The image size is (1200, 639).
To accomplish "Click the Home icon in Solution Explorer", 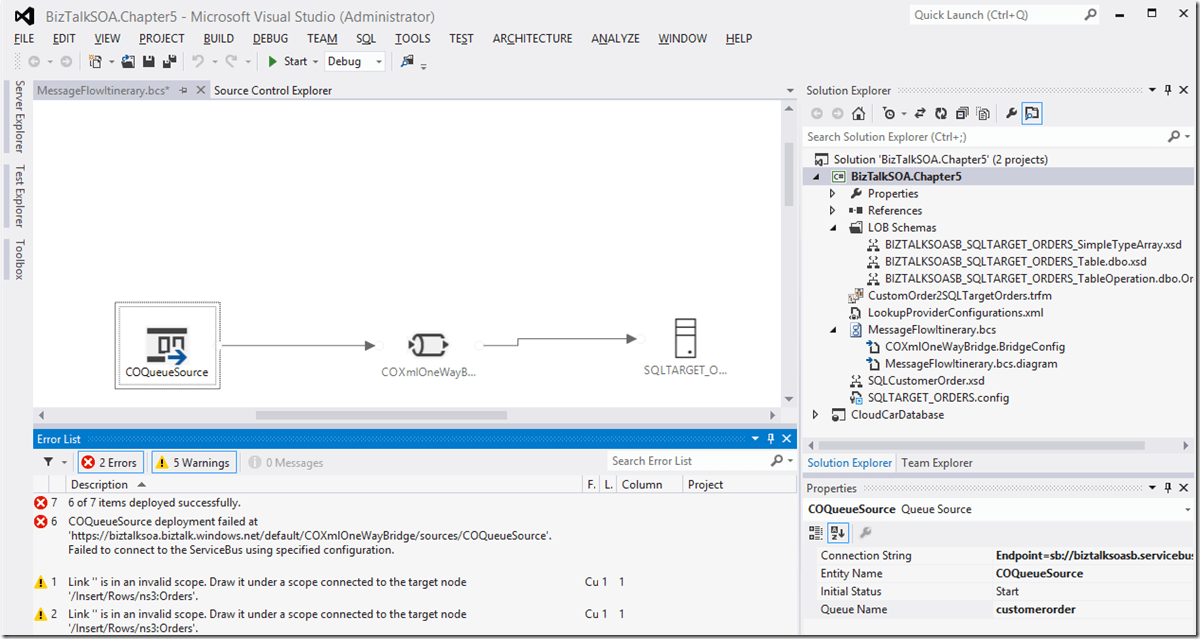I will click(x=858, y=114).
